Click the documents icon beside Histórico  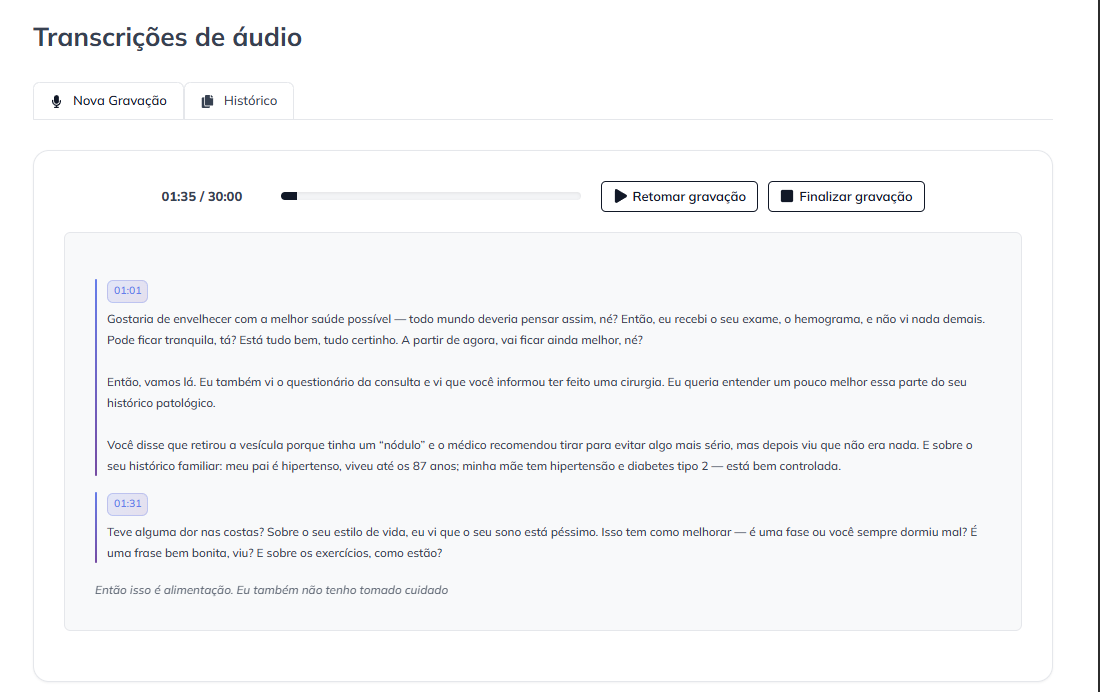point(208,101)
